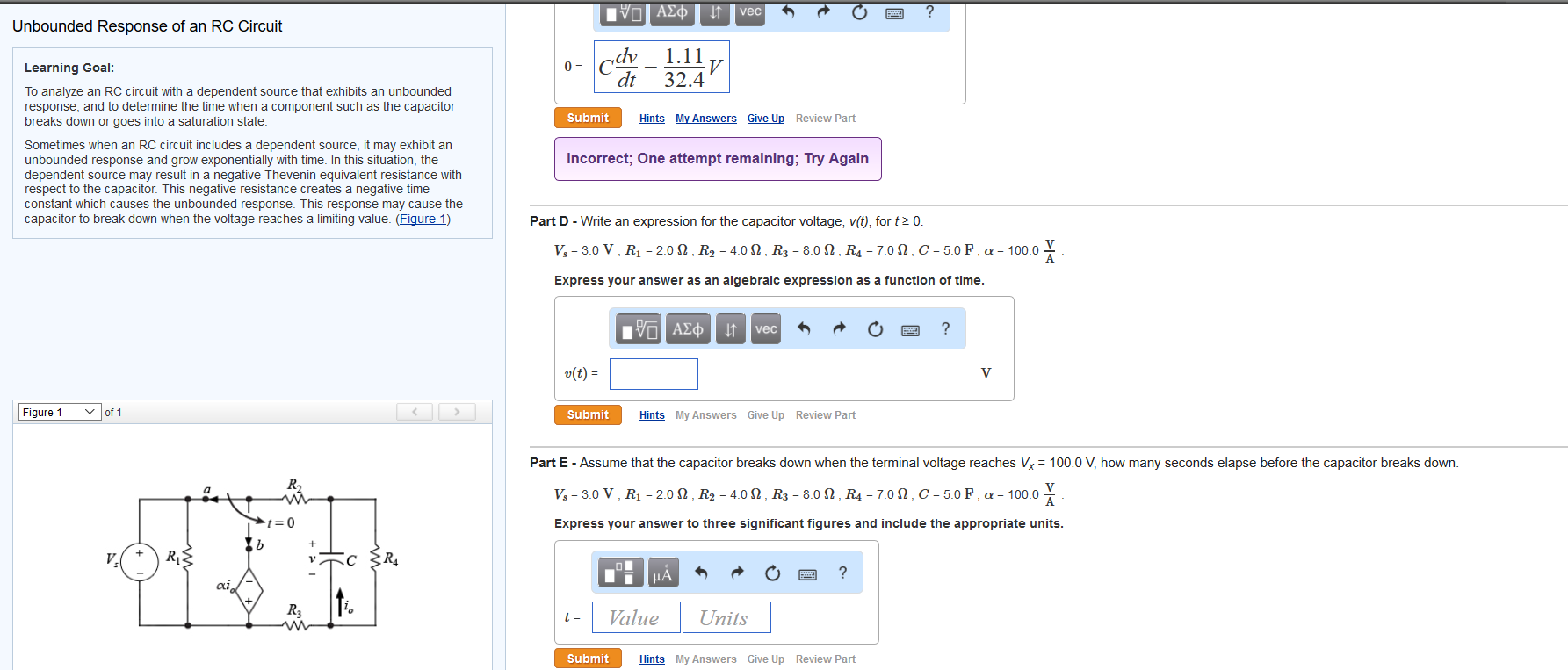Open the Figure 1 dropdown selector

click(59, 412)
